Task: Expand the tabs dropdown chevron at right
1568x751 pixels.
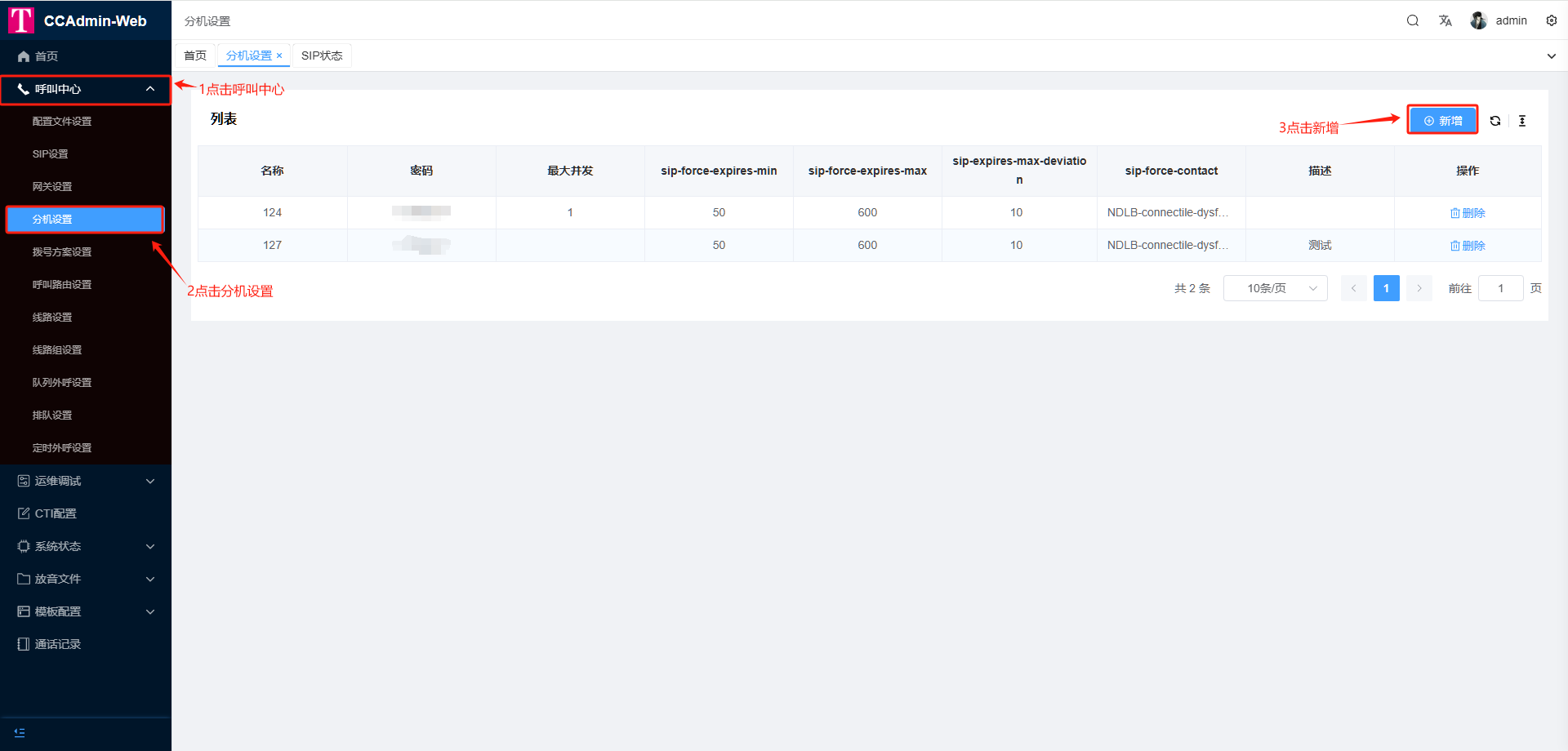Action: 1551,56
